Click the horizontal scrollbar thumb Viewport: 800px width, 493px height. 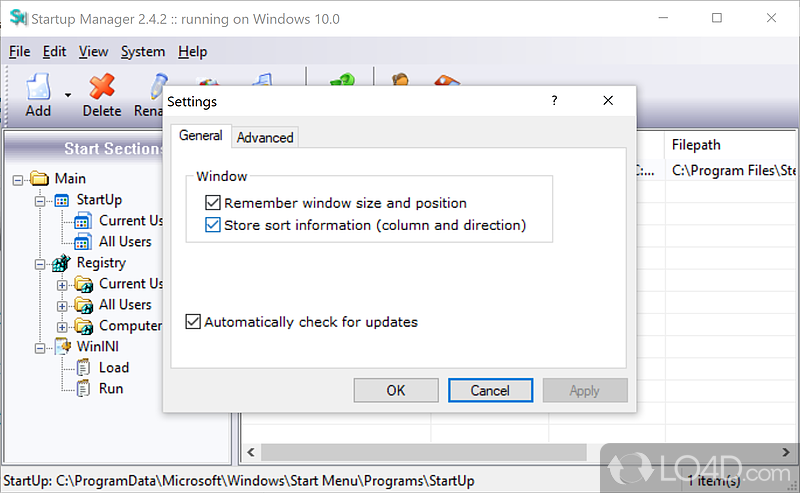pos(423,452)
